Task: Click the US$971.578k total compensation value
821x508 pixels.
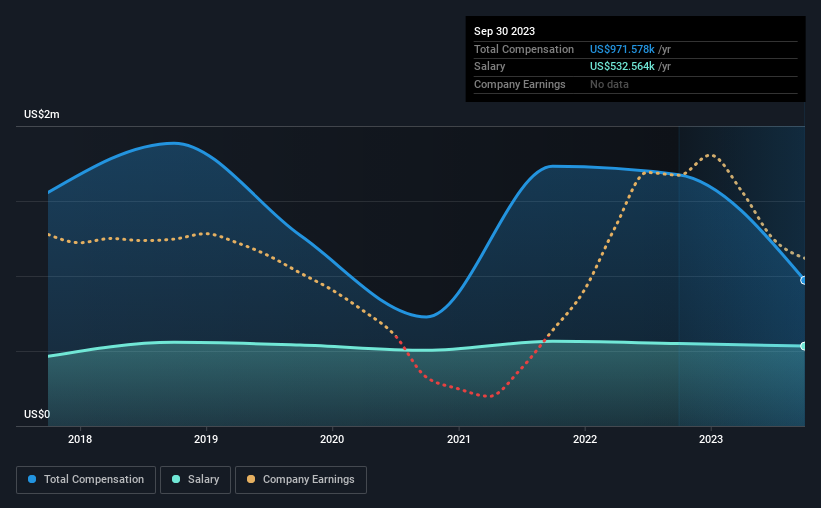Action: coord(622,49)
